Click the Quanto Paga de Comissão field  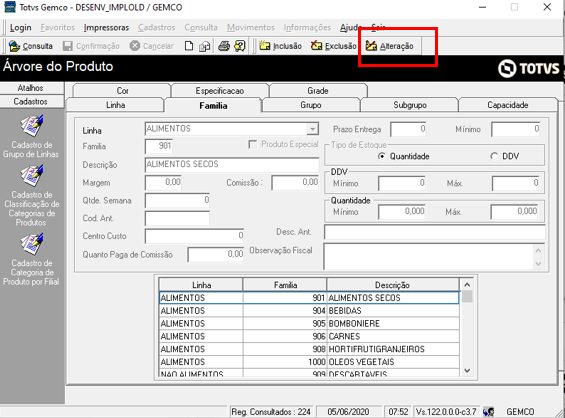[x=215, y=254]
